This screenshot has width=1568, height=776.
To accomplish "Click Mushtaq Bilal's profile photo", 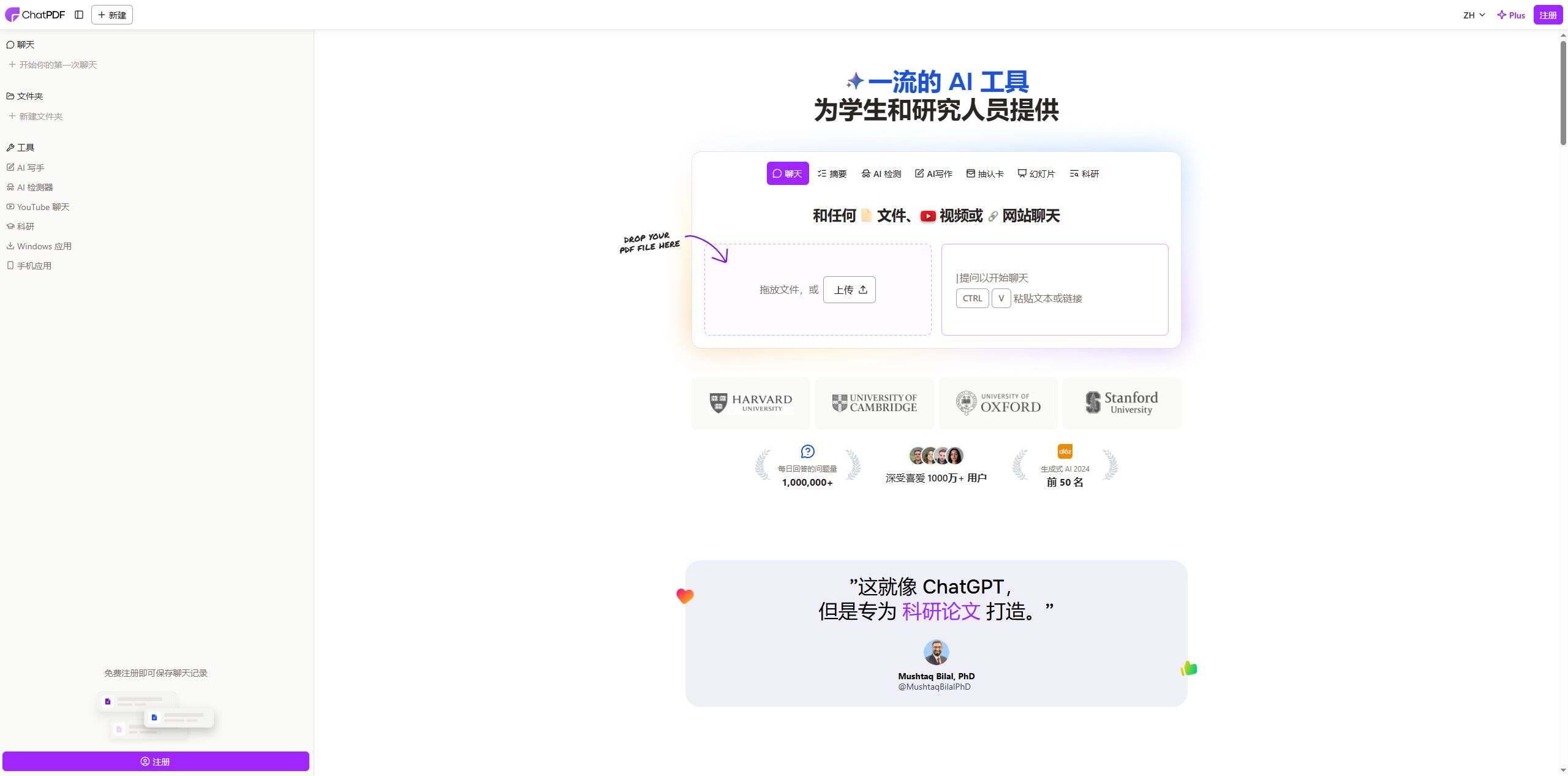I will [x=937, y=652].
